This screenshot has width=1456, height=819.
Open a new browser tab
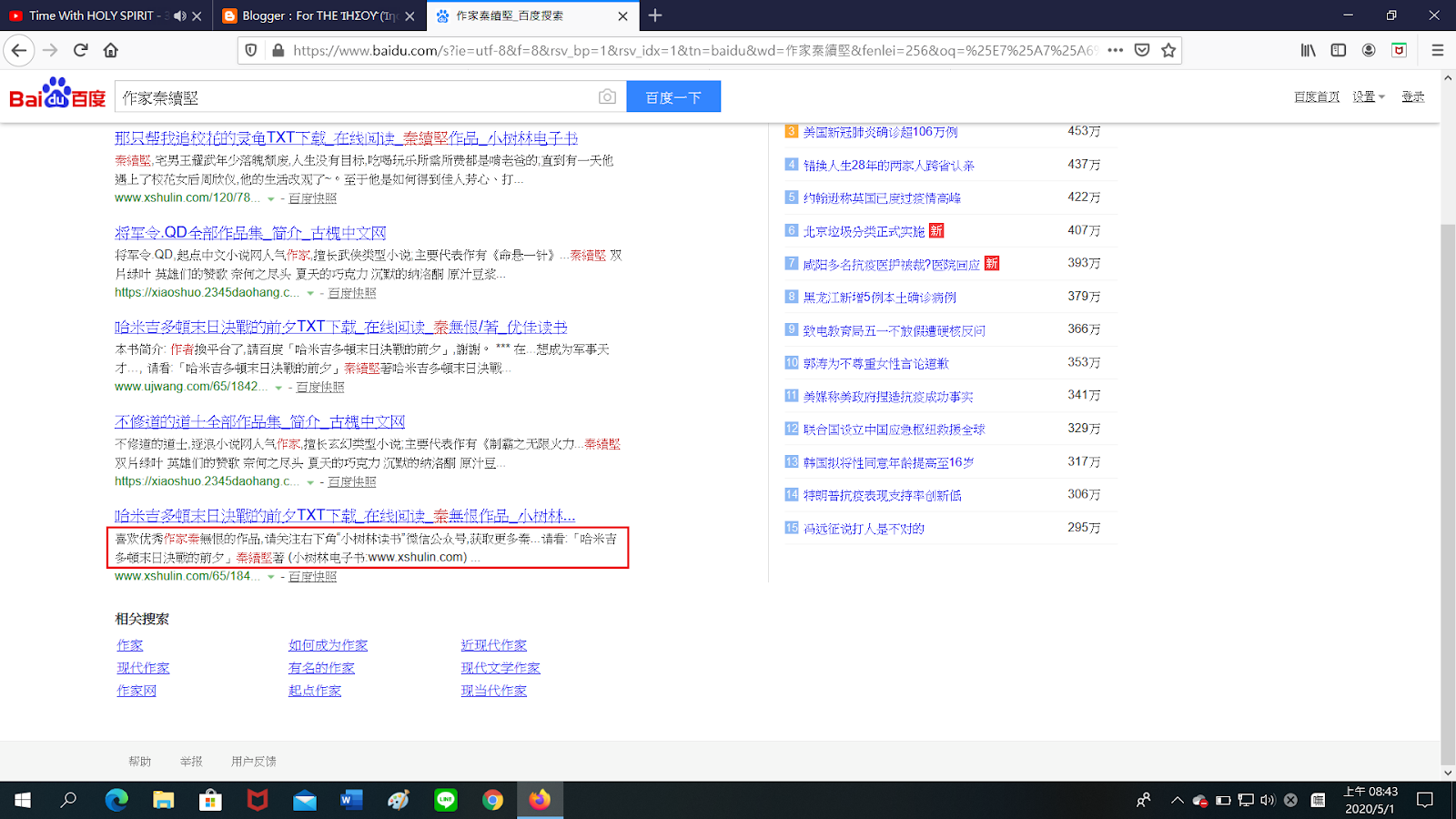point(655,15)
